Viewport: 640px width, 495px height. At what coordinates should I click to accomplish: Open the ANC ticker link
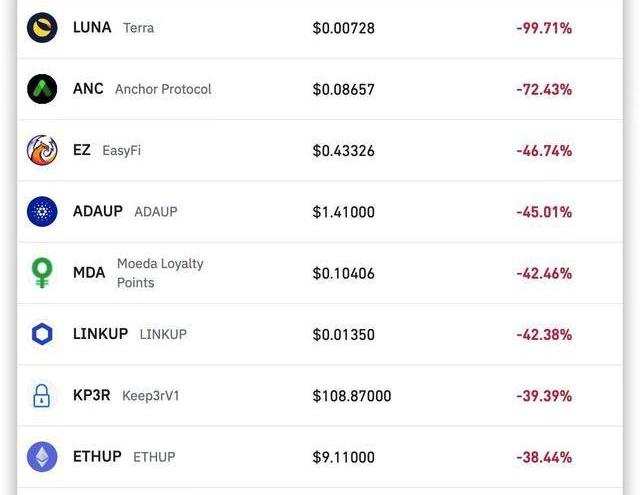[88, 89]
